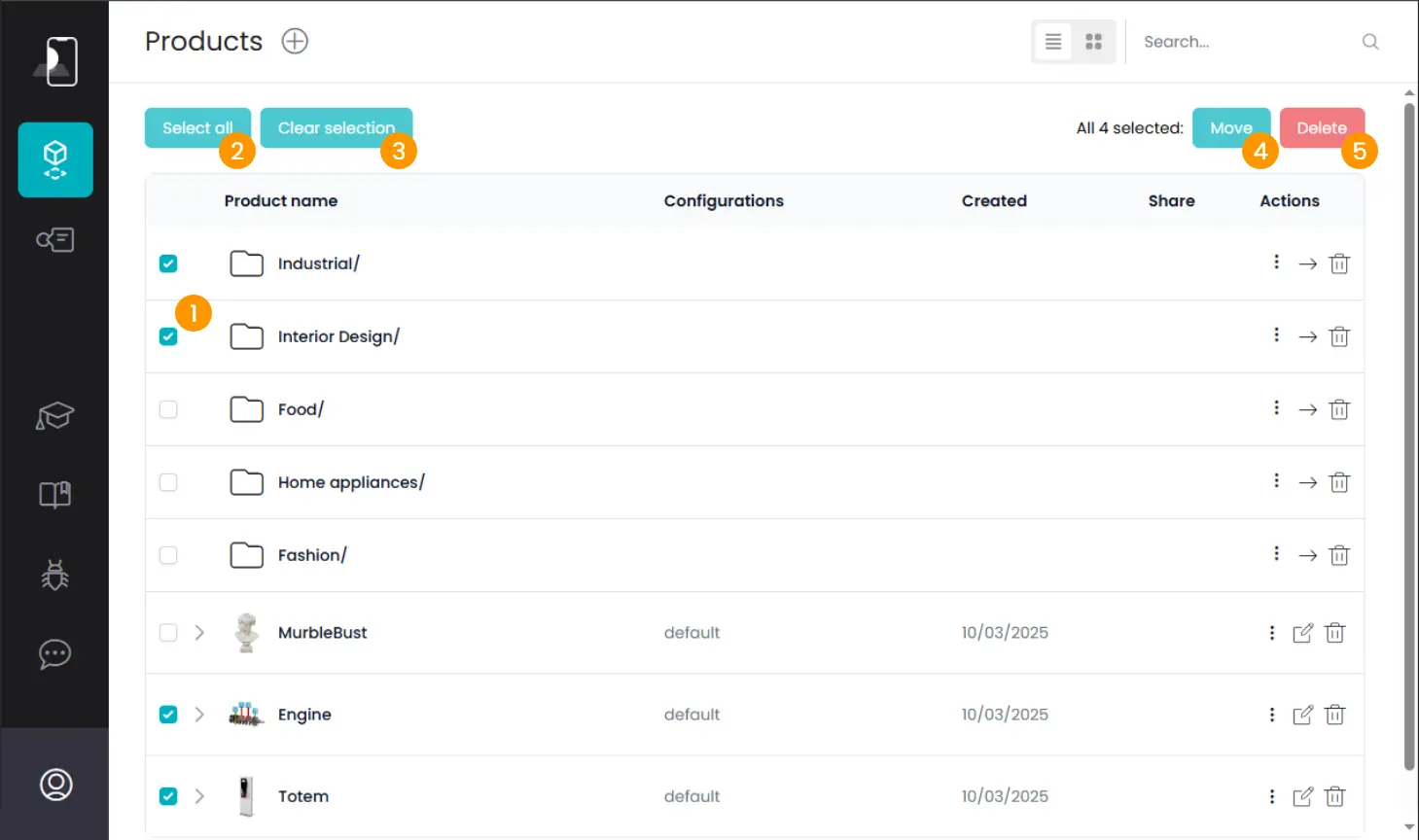Select the MurbleBust product checkbox
1419x840 pixels.
168,633
